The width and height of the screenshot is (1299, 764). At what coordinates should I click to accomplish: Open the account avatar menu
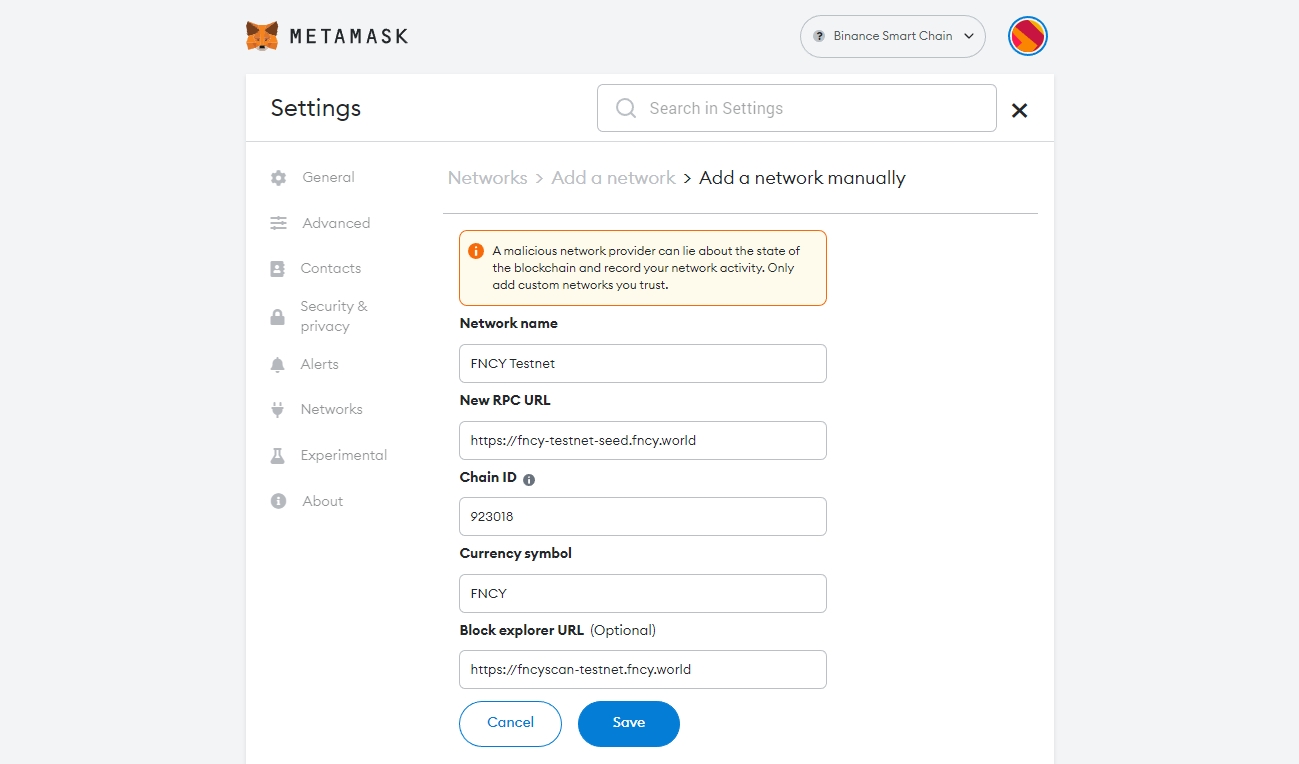(x=1027, y=36)
